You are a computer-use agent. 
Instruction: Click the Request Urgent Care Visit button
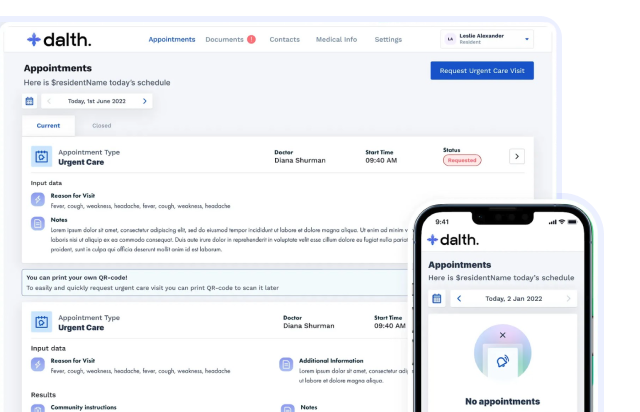(481, 70)
